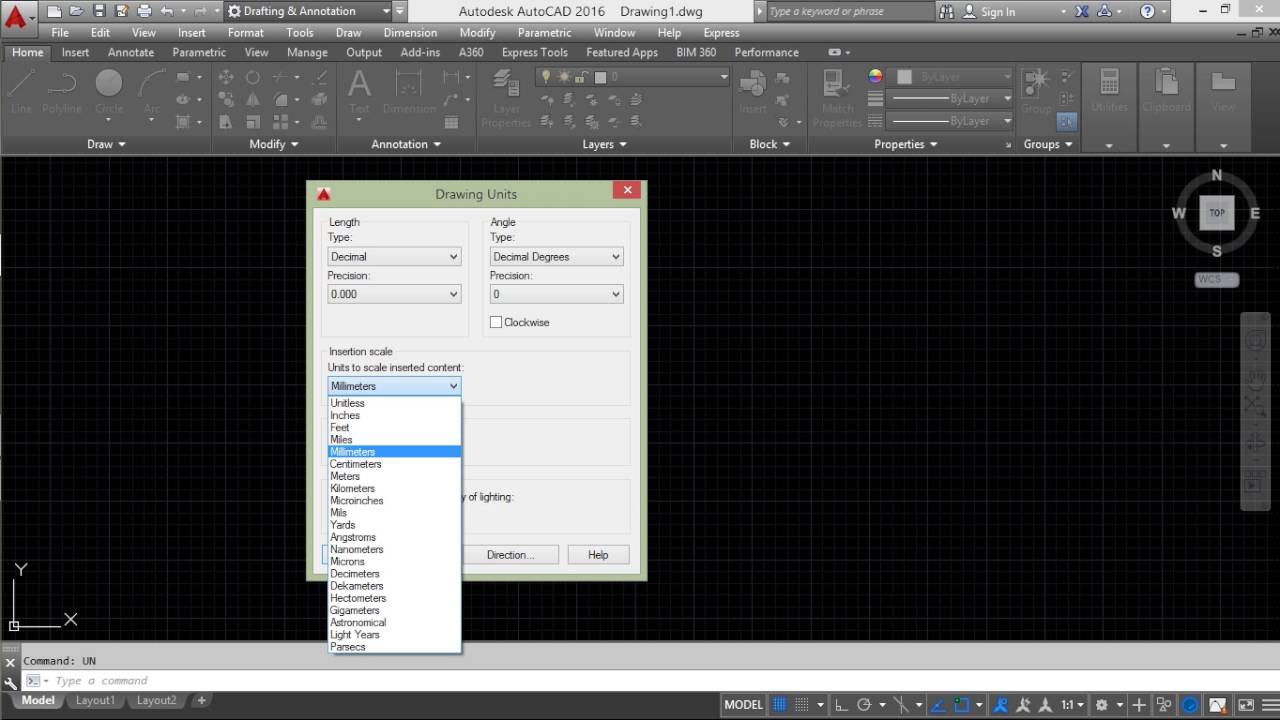Toggle annotation visibility icon in status bar
This screenshot has width=1280, height=720.
tap(999, 704)
